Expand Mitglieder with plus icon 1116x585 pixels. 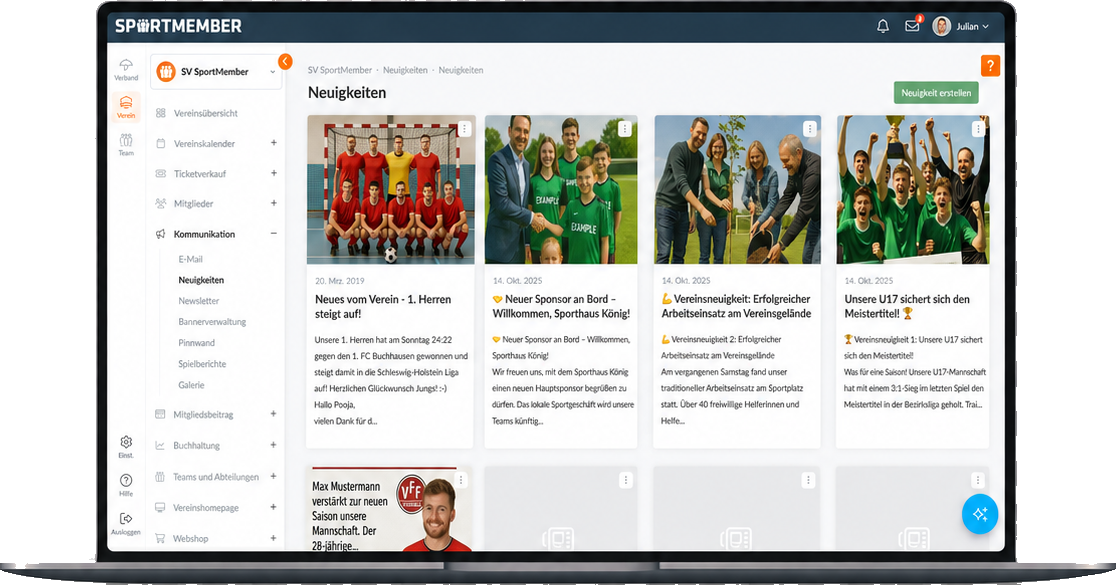(x=273, y=203)
